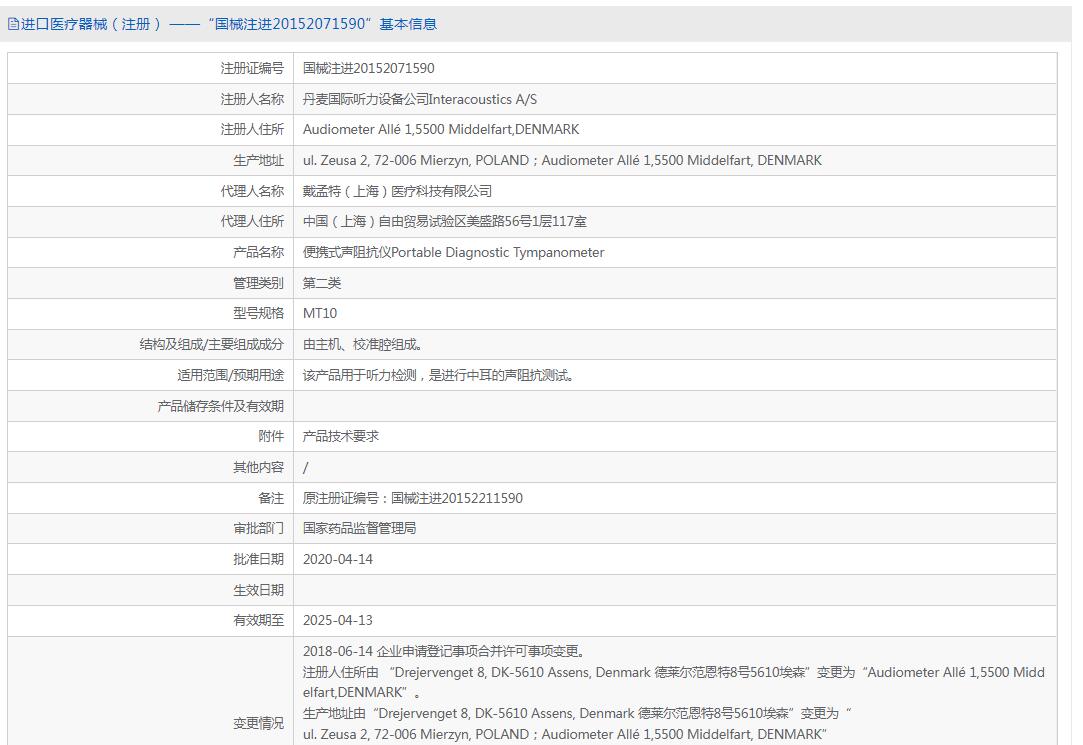Click the document icon in the page header
Viewport: 1083px width, 745px height.
(x=13, y=24)
